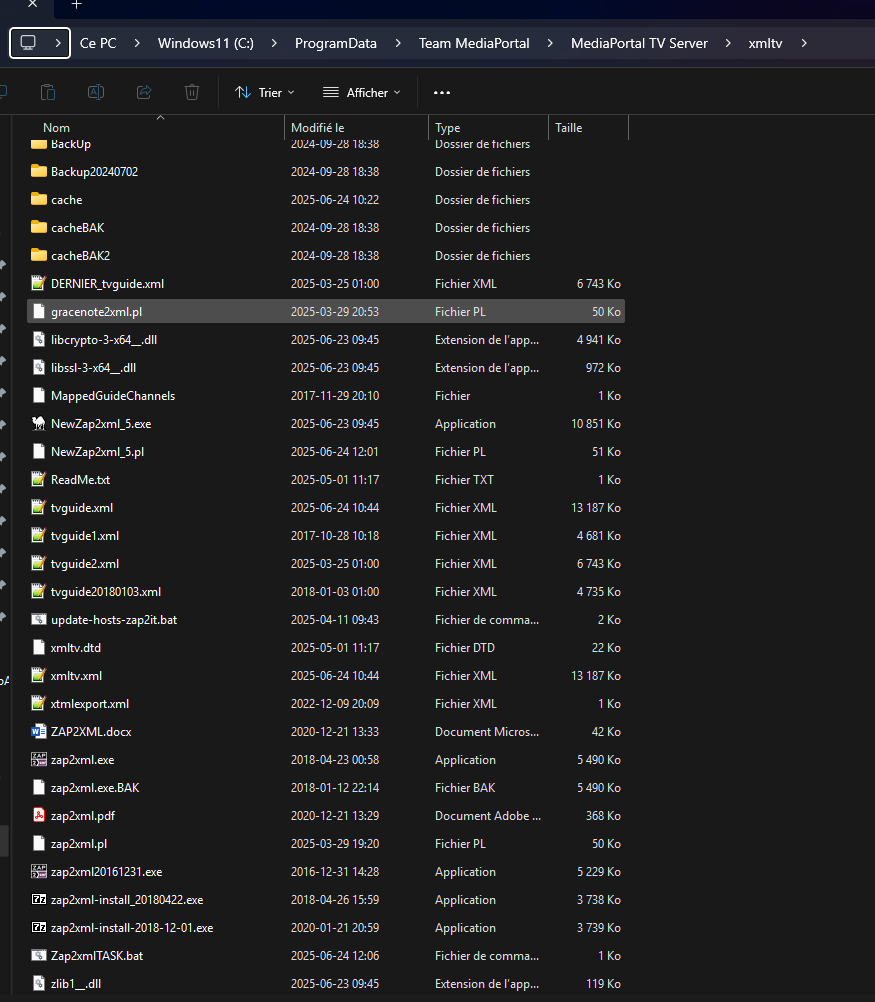Select the NewZap2xml_5.exe application icon
875x1002 pixels.
tap(39, 424)
